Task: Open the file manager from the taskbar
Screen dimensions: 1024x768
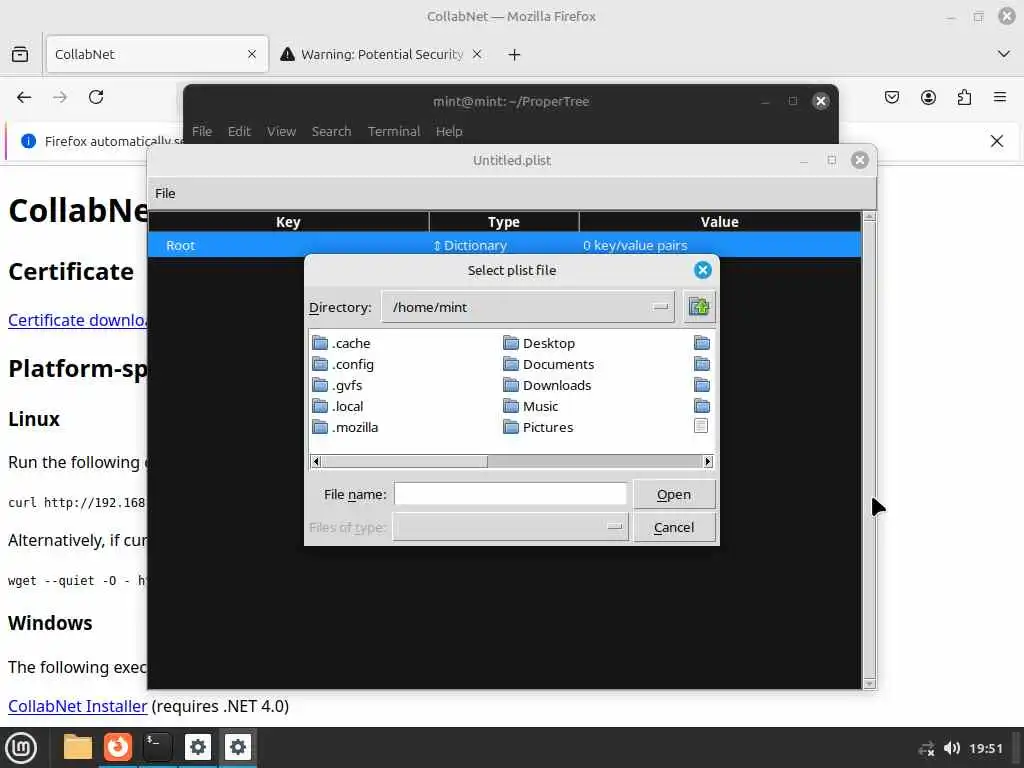Action: 78,747
